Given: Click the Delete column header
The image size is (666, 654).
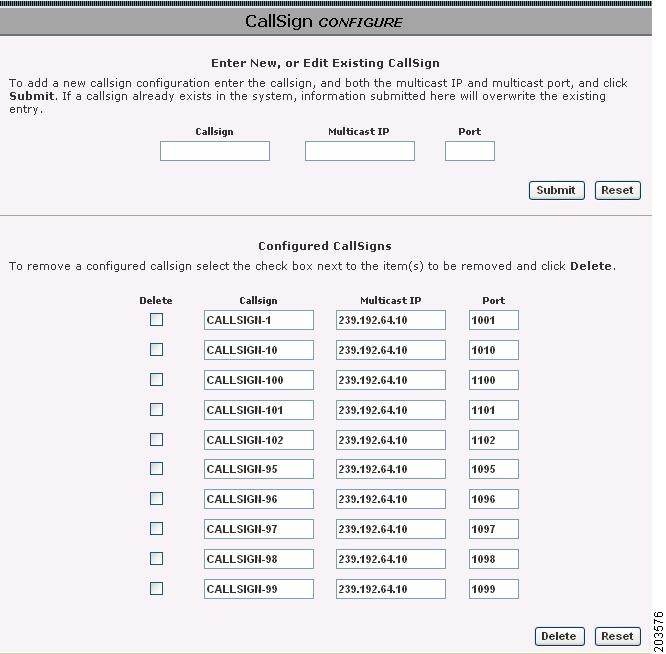Looking at the screenshot, I should coord(156,300).
